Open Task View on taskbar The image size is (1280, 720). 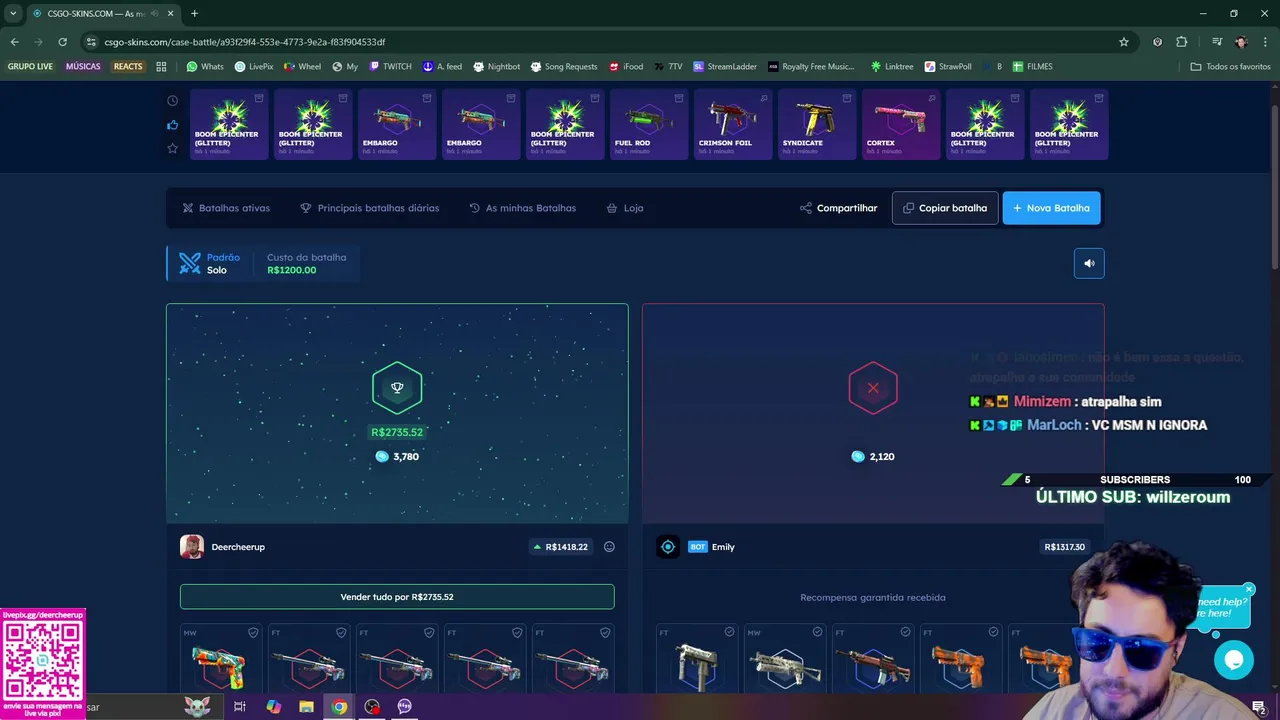coord(240,707)
